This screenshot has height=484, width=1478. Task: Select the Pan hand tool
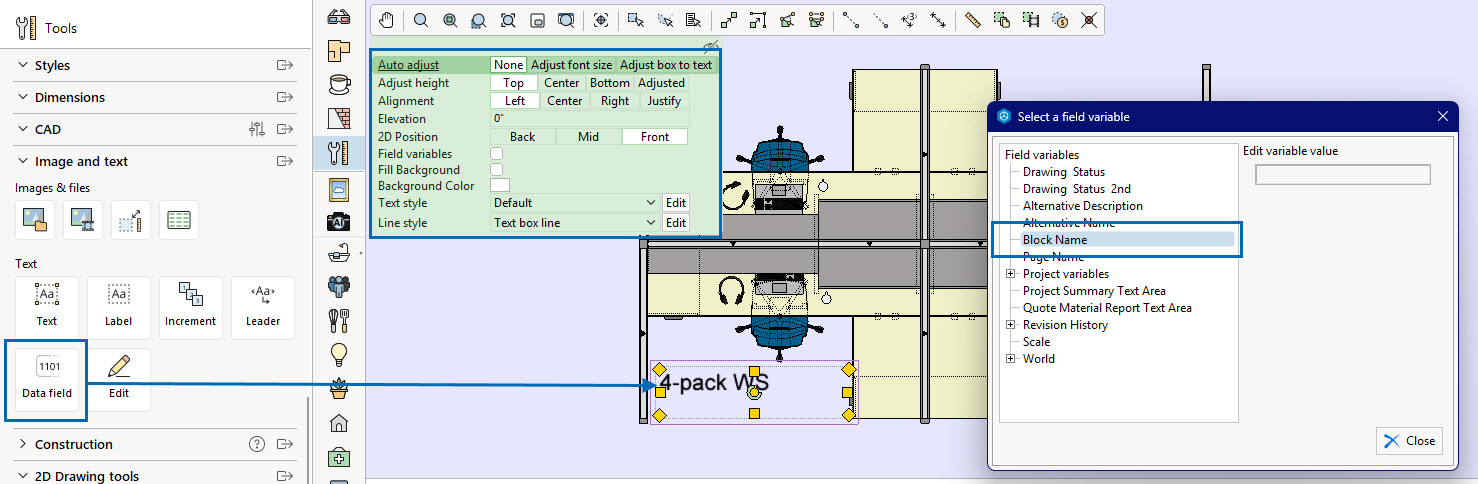click(387, 19)
